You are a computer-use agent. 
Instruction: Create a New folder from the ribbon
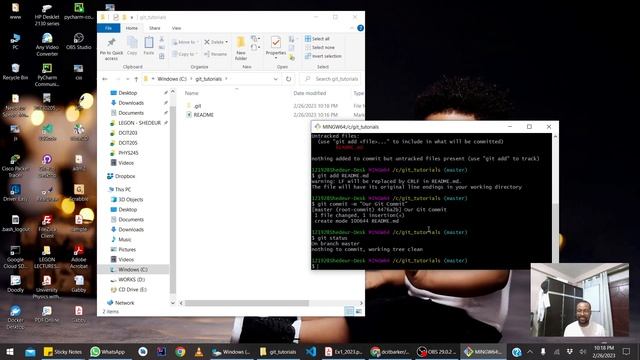241,48
